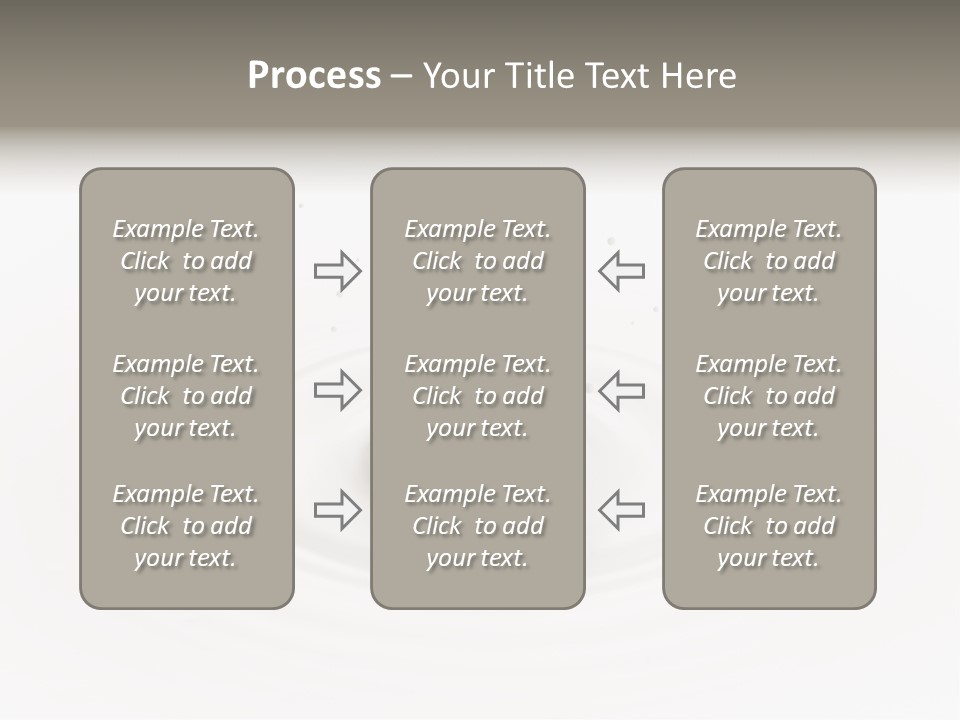Click the left rounded rectangle's bottom edge
Screen dimensions: 960x720
coord(187,608)
